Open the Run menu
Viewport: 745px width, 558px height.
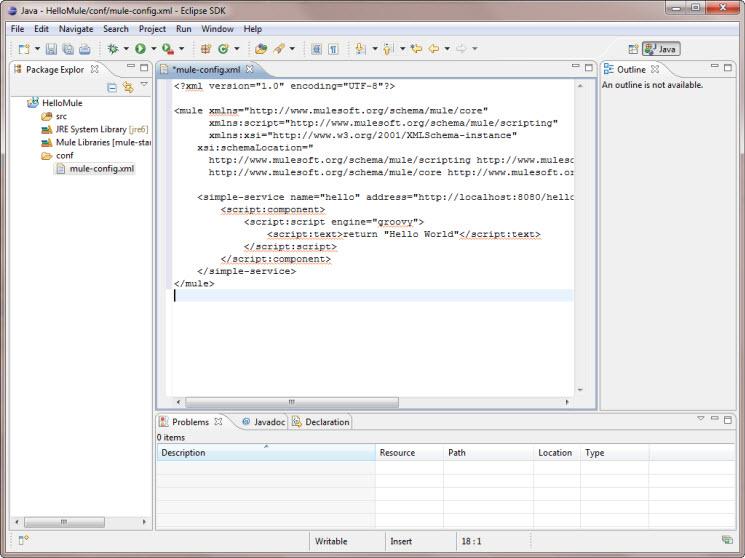(x=183, y=29)
